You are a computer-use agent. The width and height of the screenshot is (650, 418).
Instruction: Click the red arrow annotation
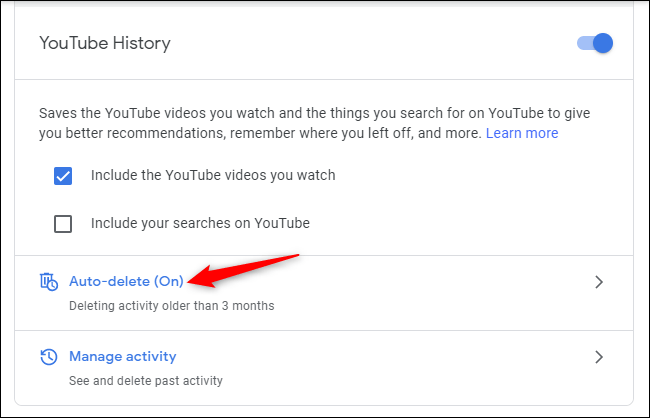point(243,270)
